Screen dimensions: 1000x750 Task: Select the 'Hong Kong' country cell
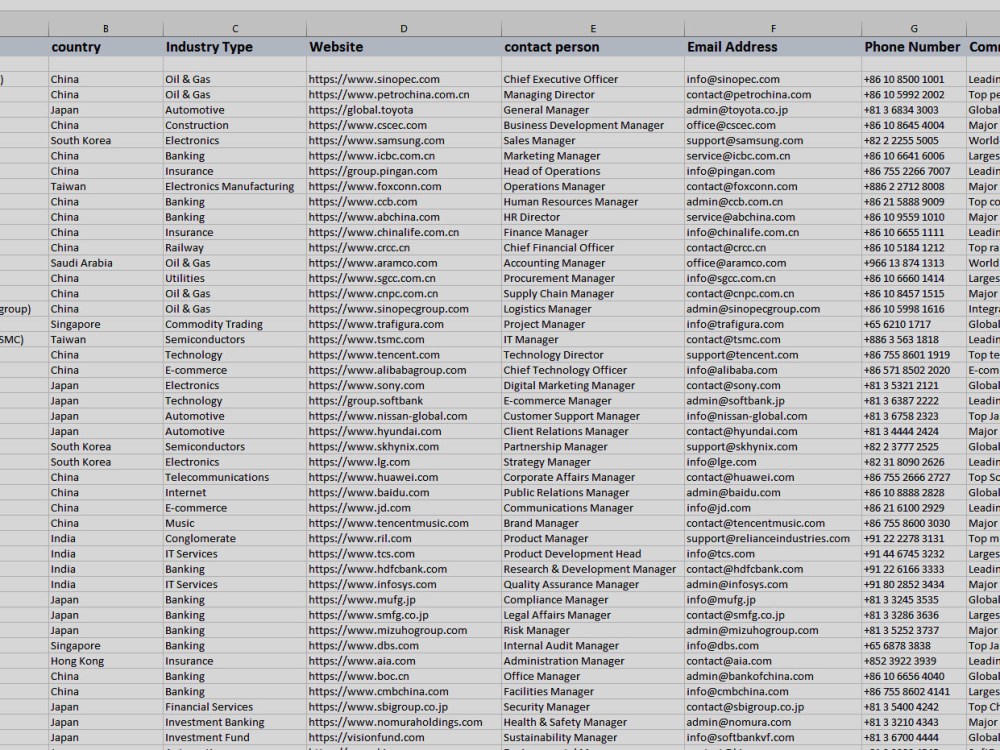(106, 661)
